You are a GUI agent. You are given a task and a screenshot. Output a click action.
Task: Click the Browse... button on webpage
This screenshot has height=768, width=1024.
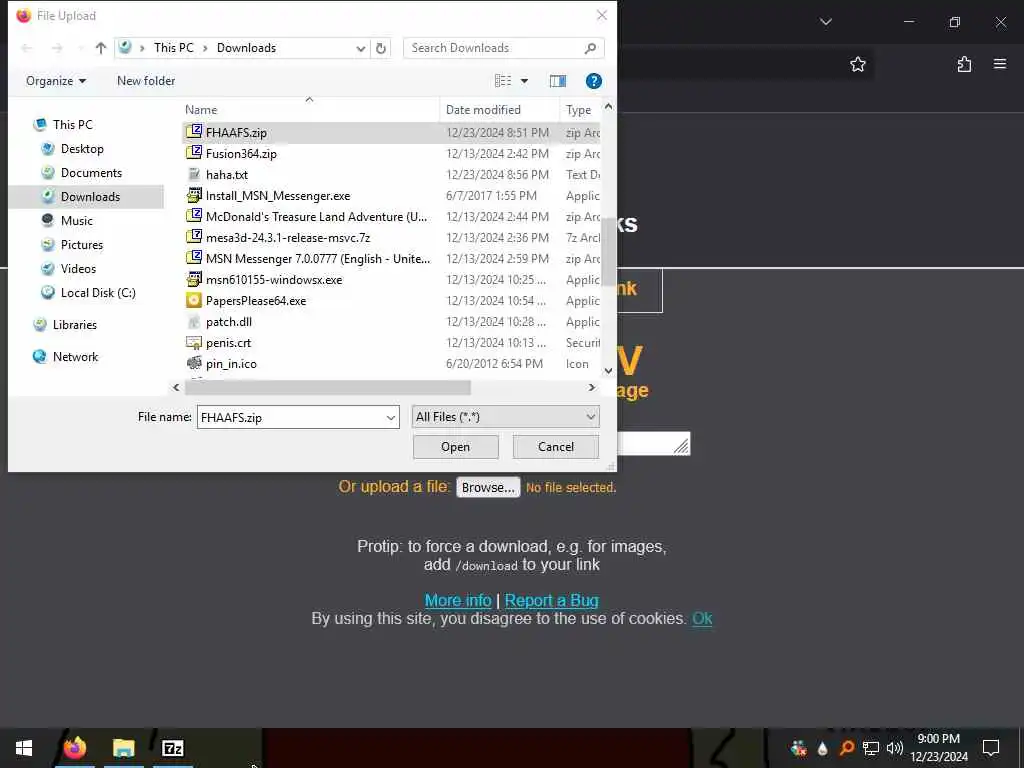488,487
